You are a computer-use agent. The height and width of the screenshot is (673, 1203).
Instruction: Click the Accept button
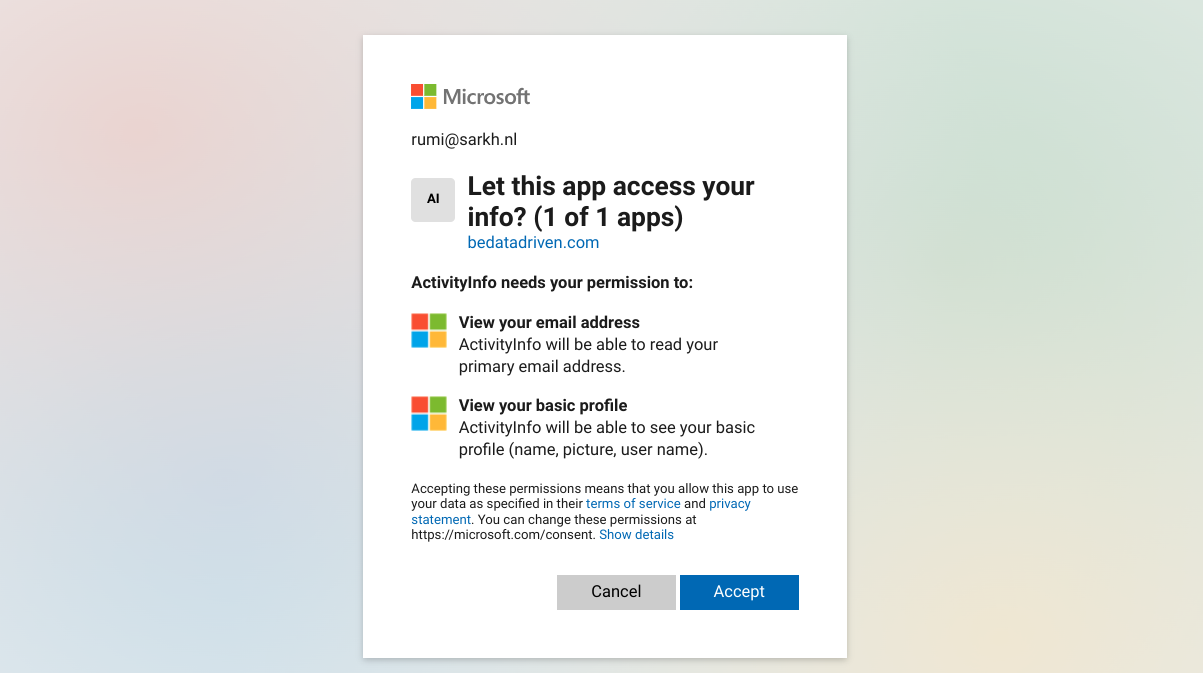point(739,592)
